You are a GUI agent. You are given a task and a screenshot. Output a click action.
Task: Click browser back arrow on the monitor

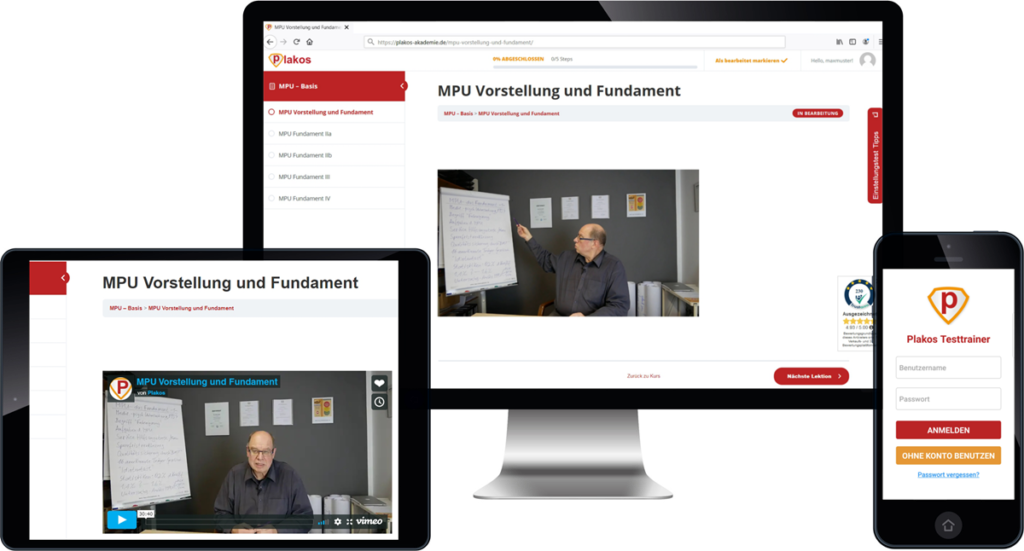(x=270, y=42)
